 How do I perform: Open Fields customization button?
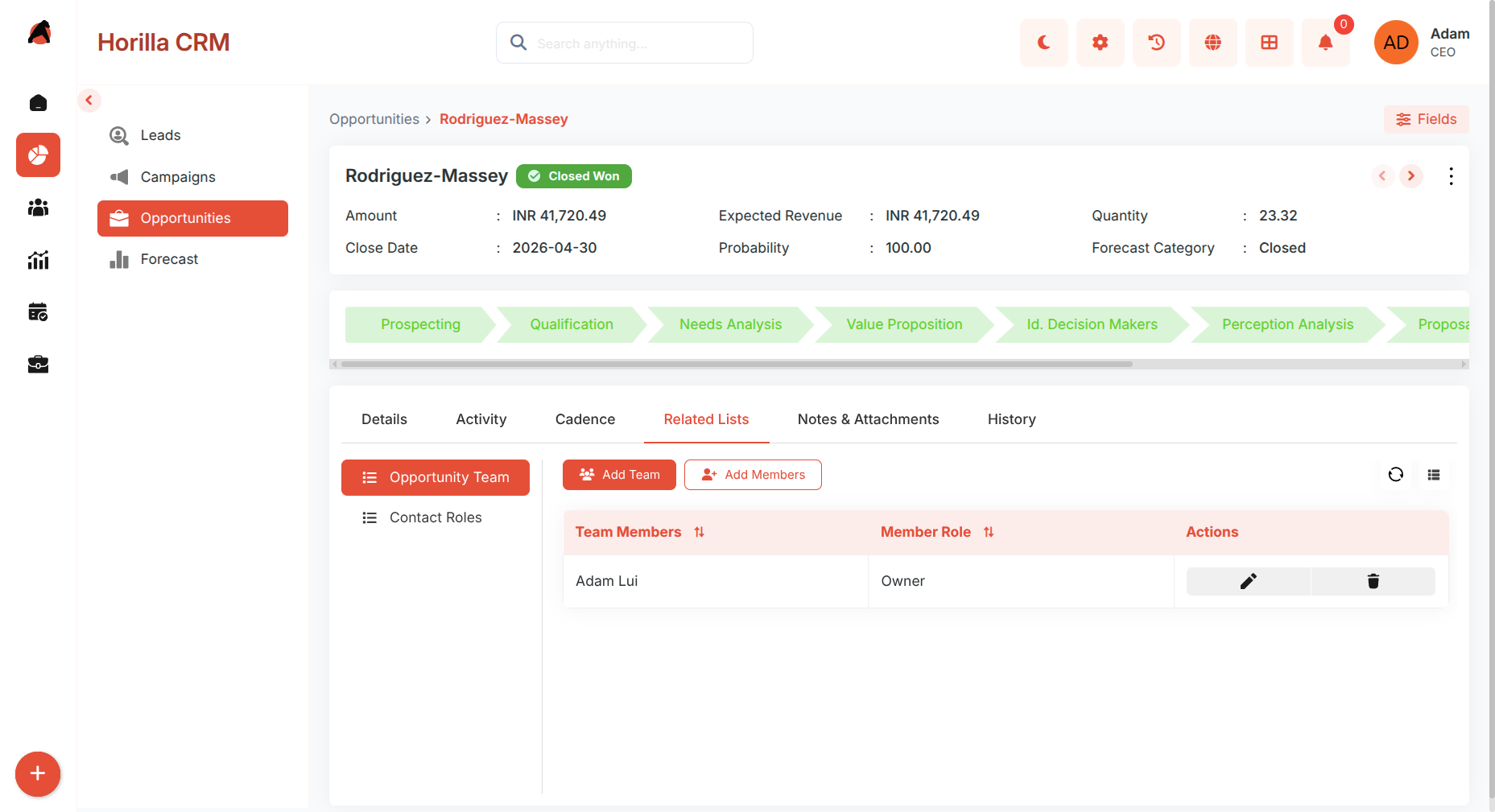[x=1426, y=119]
